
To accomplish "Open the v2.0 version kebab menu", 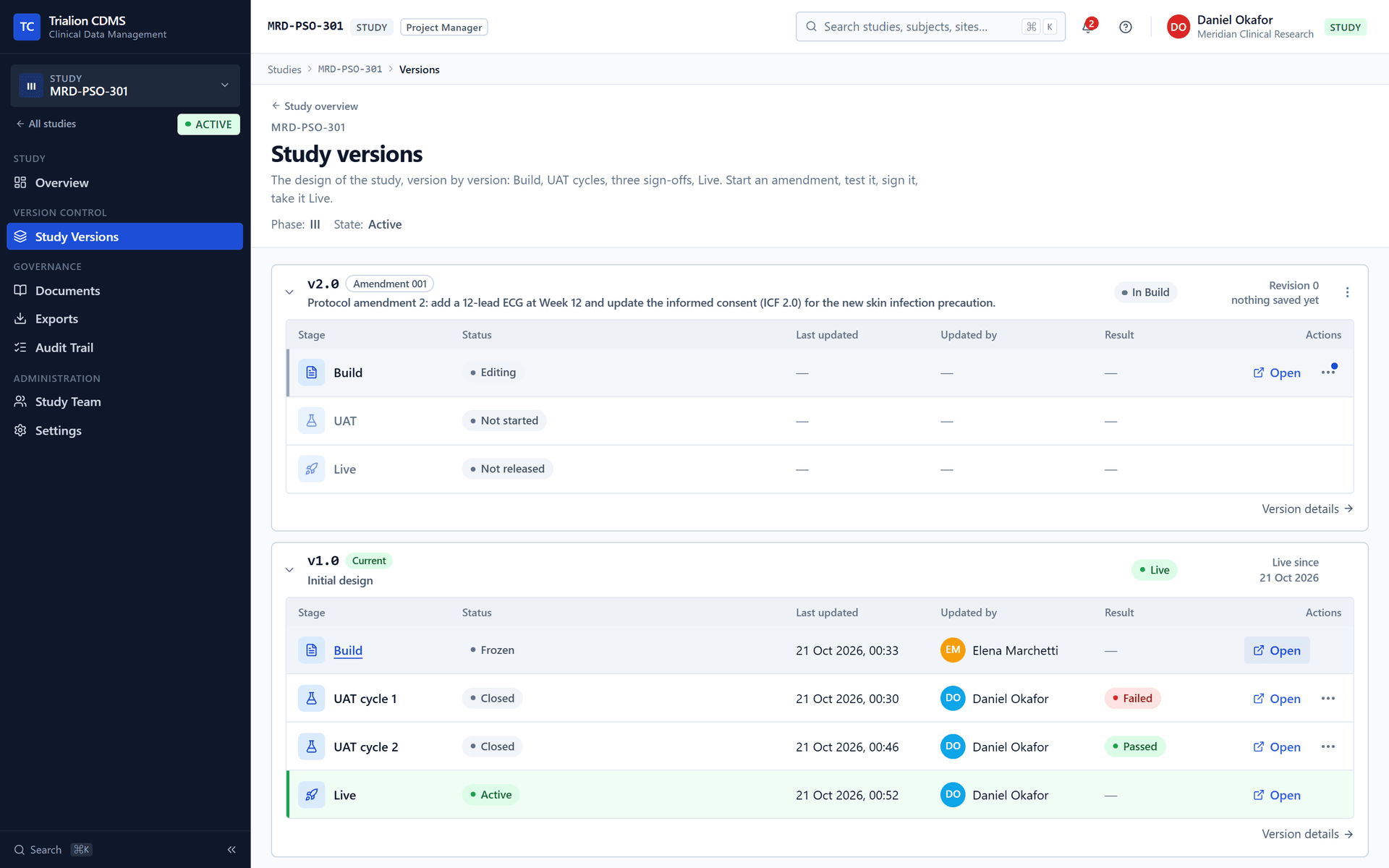I will click(x=1347, y=292).
